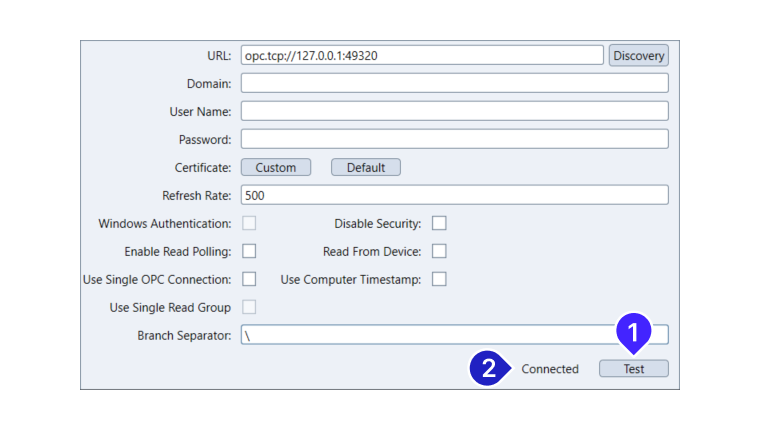
Task: Click the Connected status text
Action: click(x=550, y=369)
